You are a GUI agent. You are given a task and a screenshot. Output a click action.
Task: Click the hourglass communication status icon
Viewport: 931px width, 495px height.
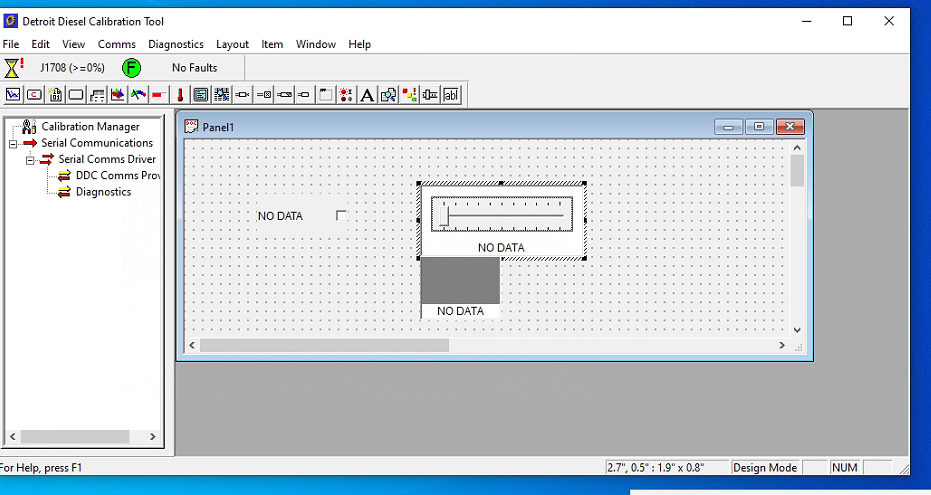[12, 68]
